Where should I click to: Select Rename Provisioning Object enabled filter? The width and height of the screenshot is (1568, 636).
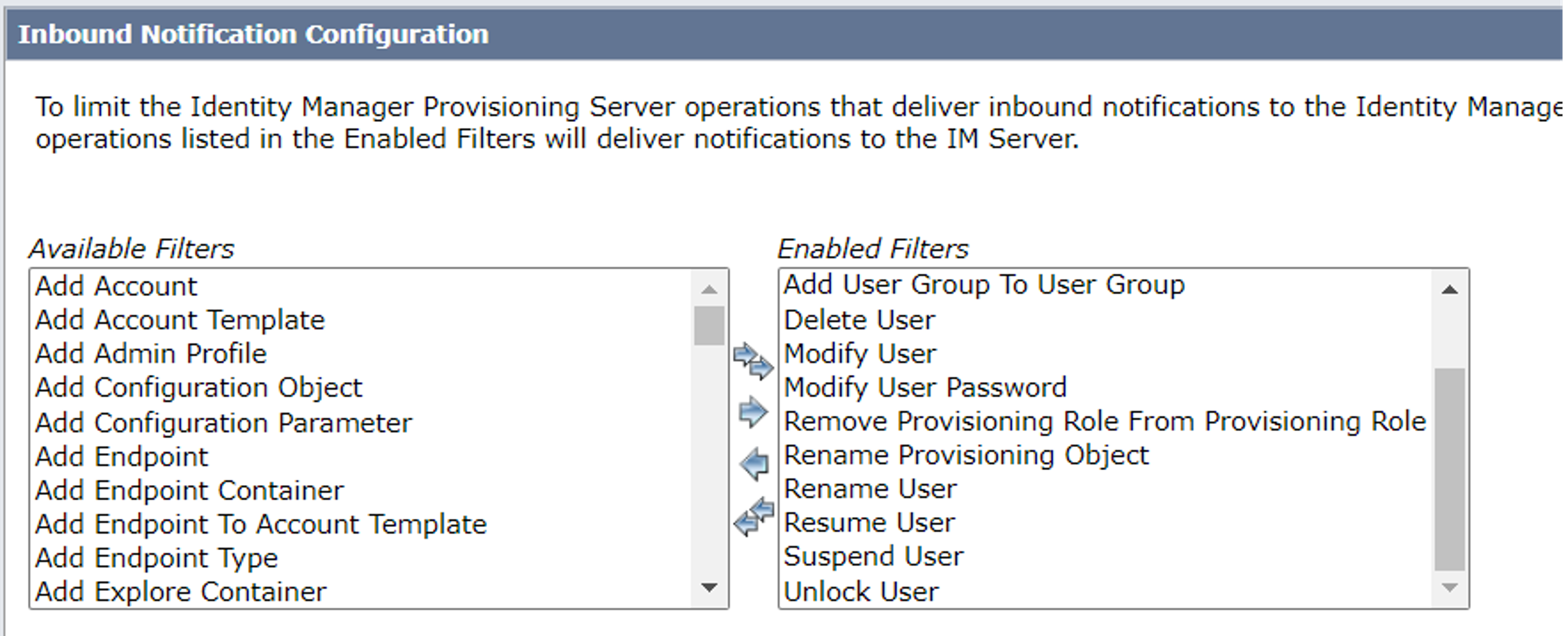point(966,455)
